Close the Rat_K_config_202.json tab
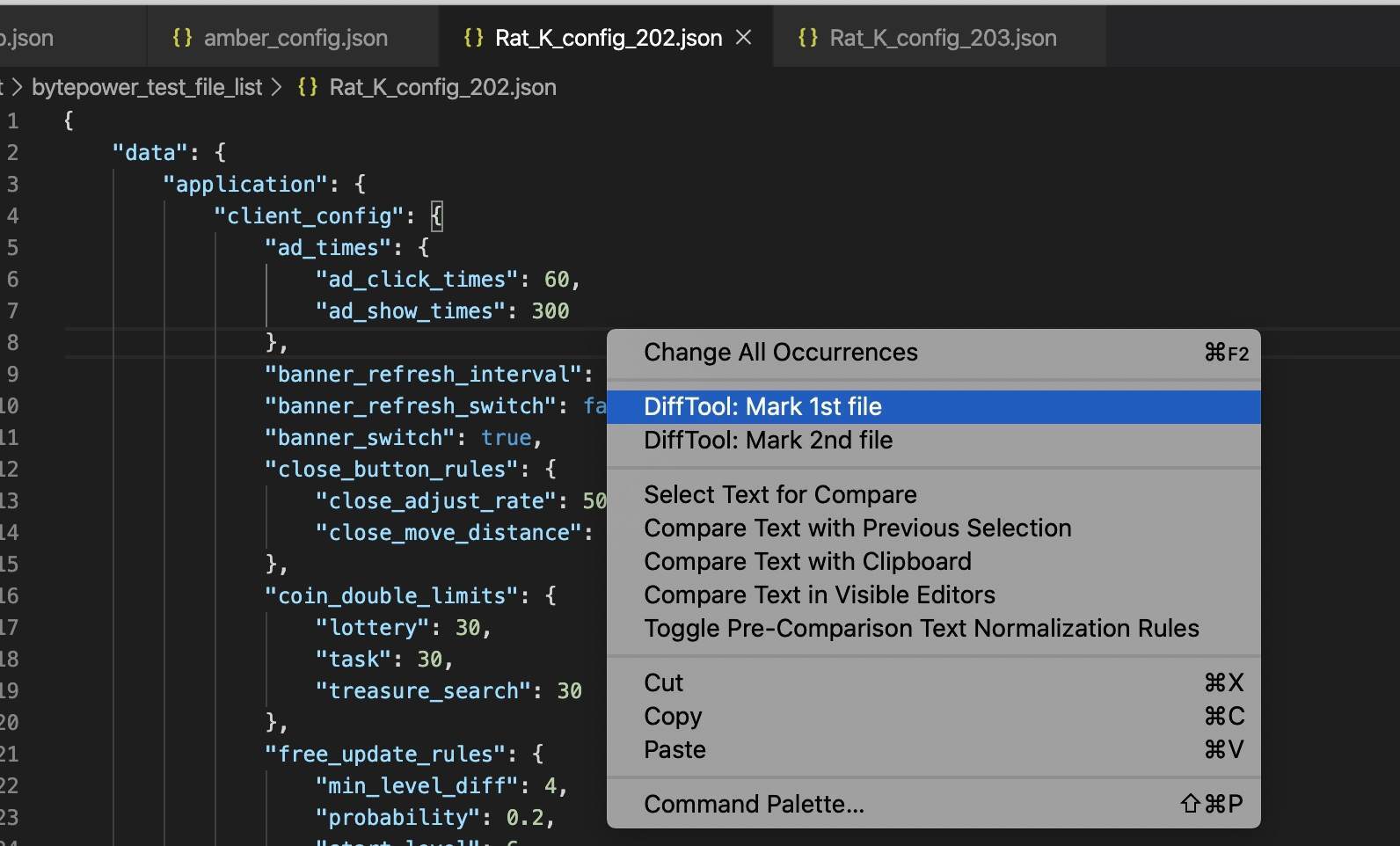1400x846 pixels. coord(744,37)
